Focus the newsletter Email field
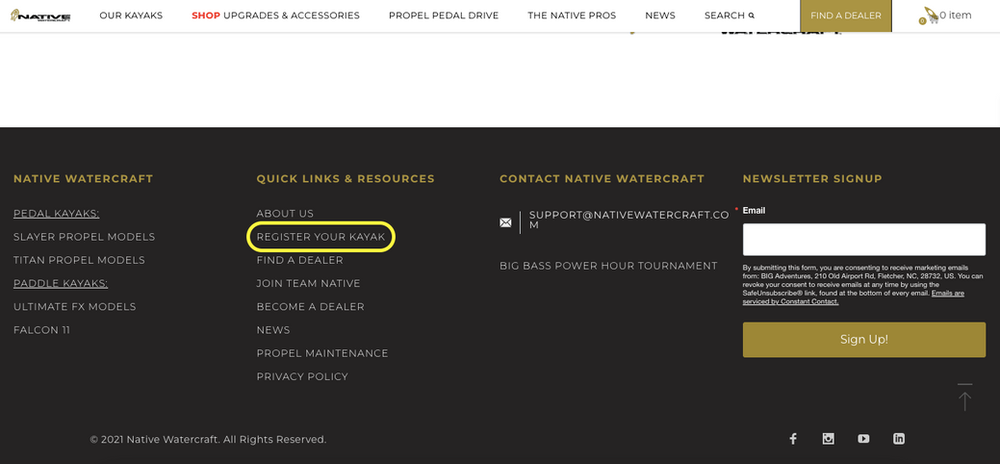1000x464 pixels. (864, 240)
